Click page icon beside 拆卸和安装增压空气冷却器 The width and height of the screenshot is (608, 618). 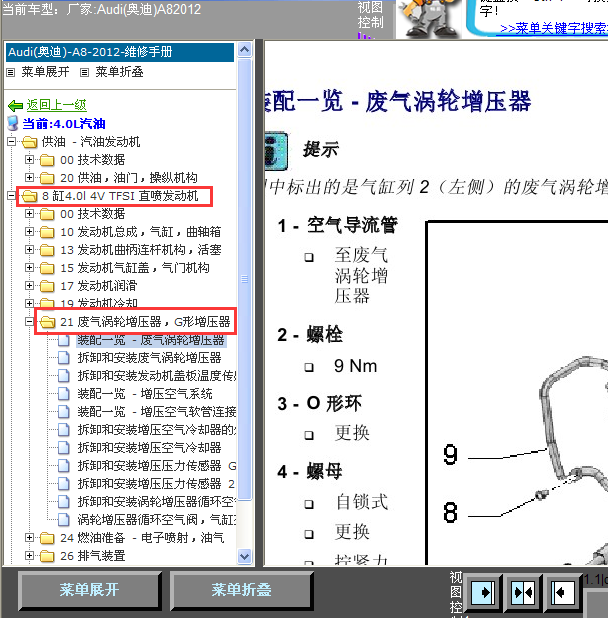pos(64,448)
